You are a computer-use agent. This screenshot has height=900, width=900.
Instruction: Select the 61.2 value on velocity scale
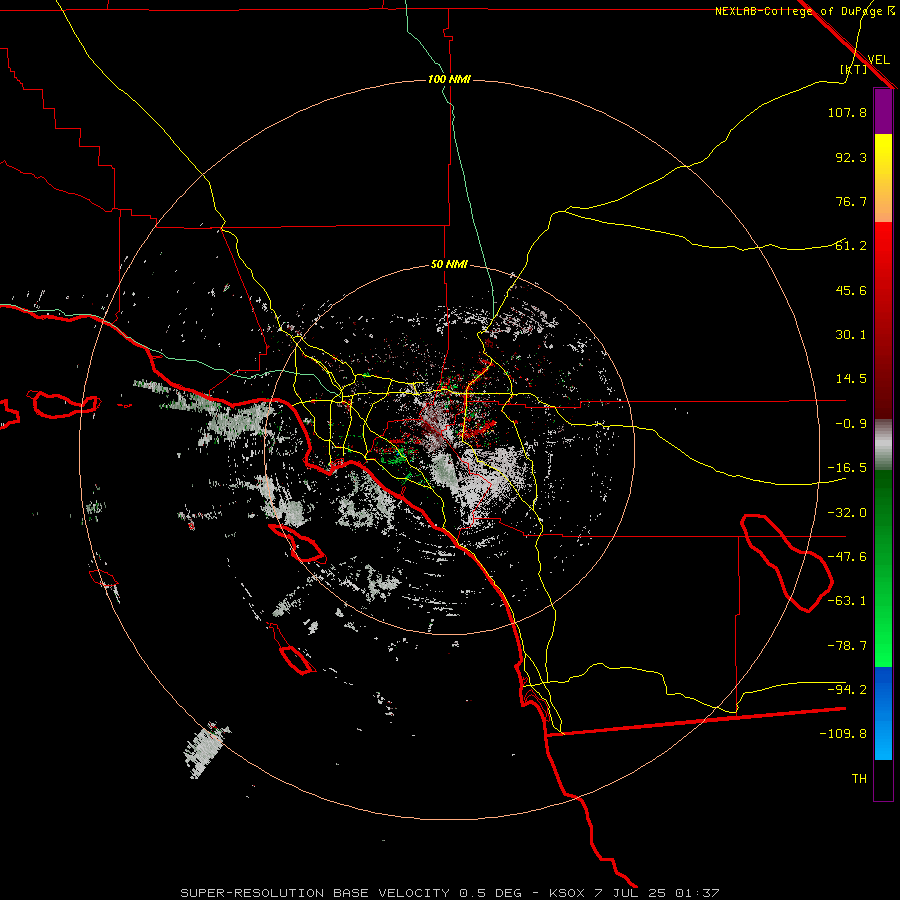pos(851,246)
